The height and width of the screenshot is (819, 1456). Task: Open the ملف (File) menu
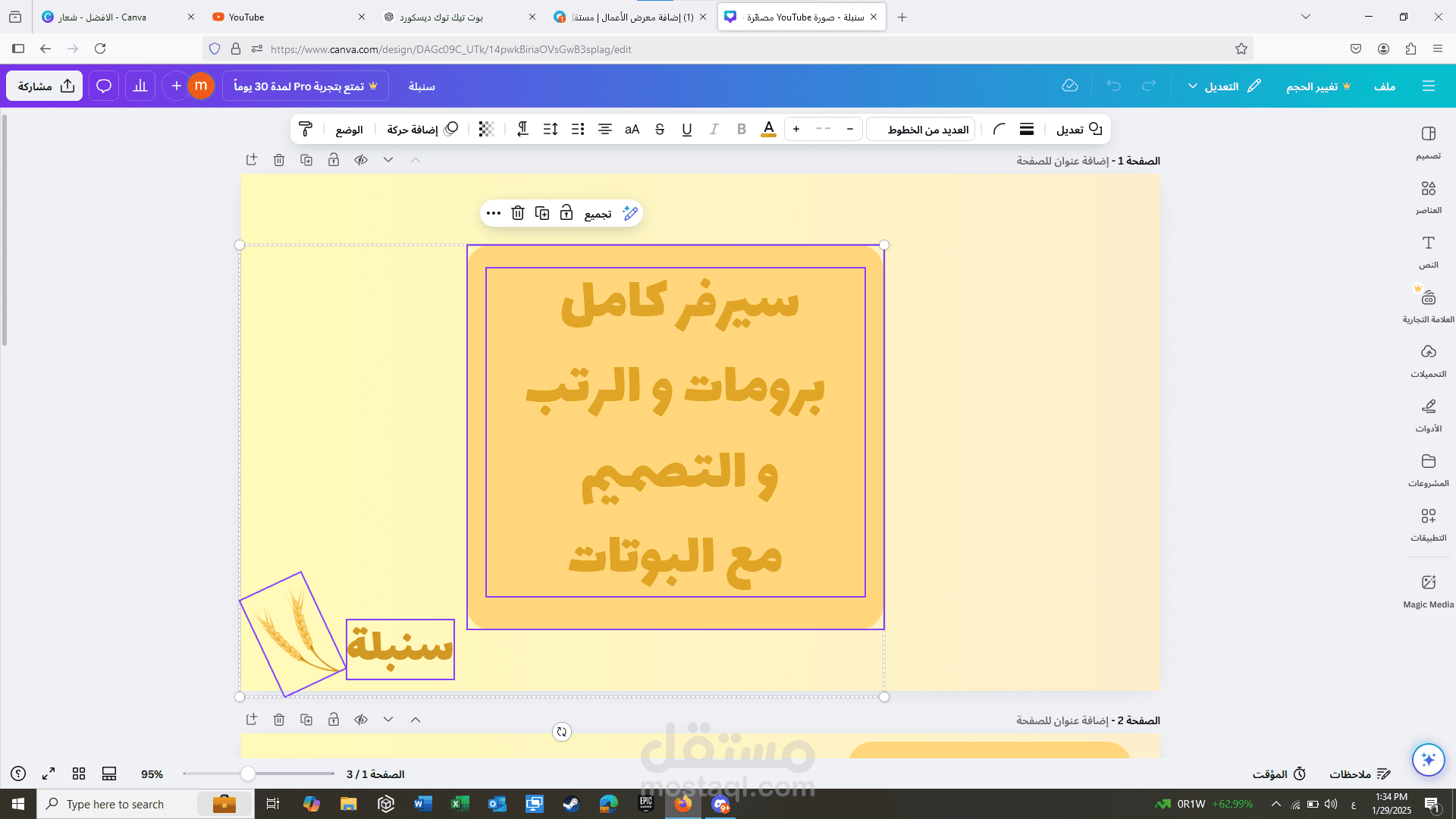[1385, 86]
